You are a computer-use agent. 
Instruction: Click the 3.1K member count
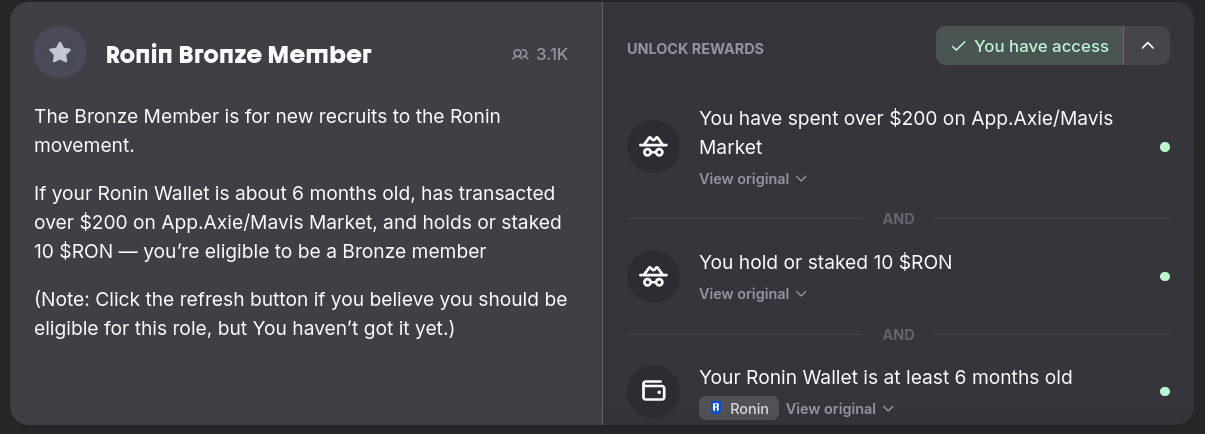coord(551,55)
